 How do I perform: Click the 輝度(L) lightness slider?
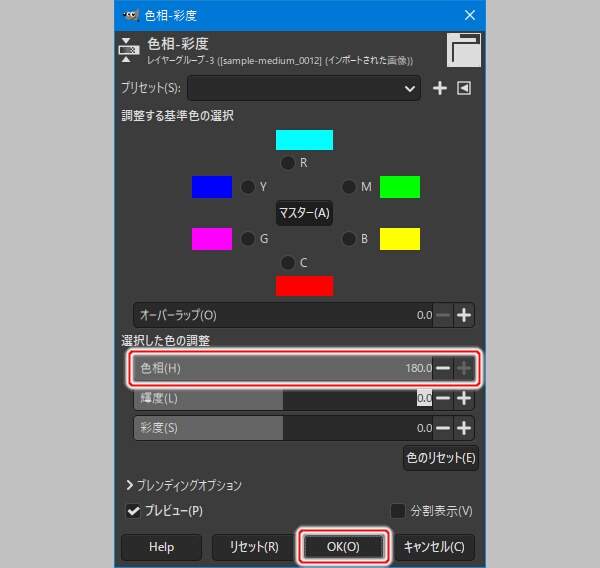283,398
